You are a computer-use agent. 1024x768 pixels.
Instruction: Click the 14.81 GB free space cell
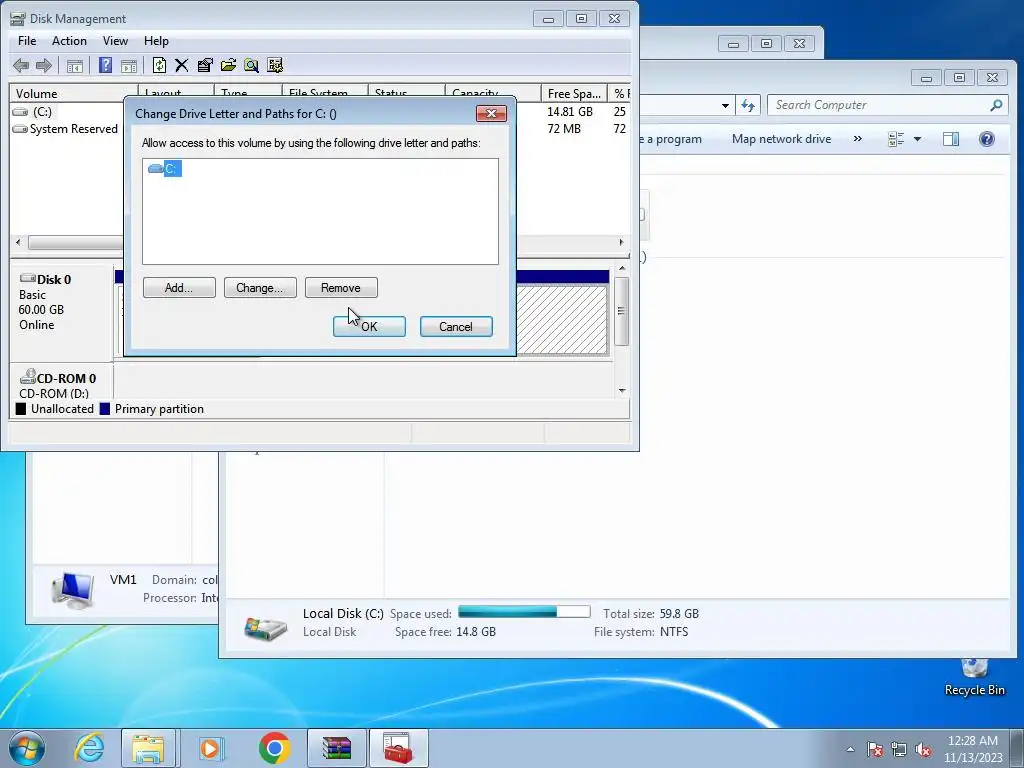coord(569,112)
